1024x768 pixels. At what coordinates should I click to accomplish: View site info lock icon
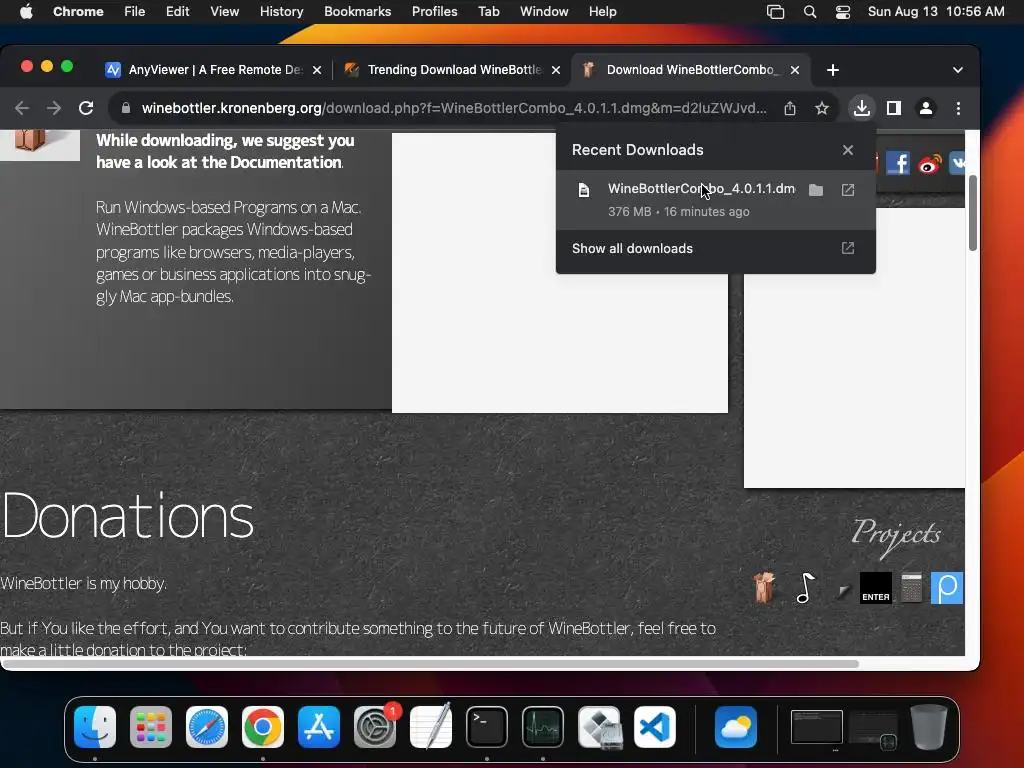[x=126, y=108]
